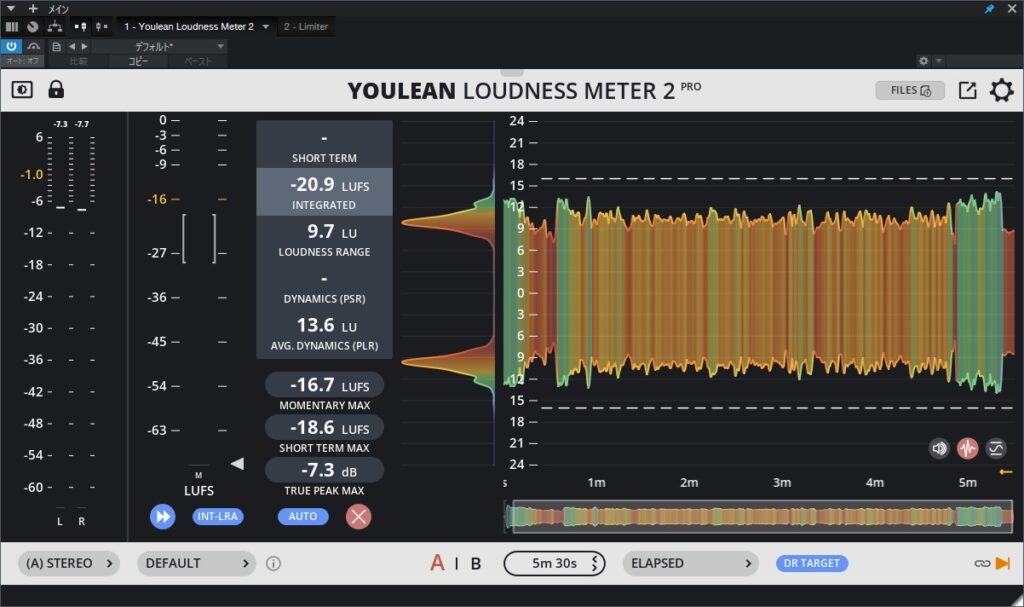
Task: Click the 3m mark on the timeline
Action: click(x=782, y=483)
